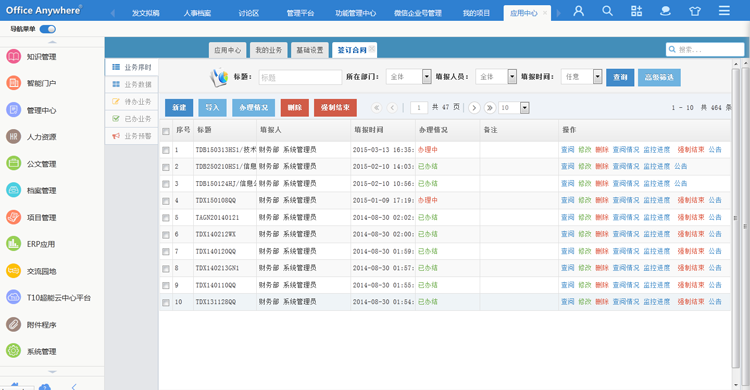The width and height of the screenshot is (750, 390).
Task: Go to last page arrow
Action: (x=490, y=108)
